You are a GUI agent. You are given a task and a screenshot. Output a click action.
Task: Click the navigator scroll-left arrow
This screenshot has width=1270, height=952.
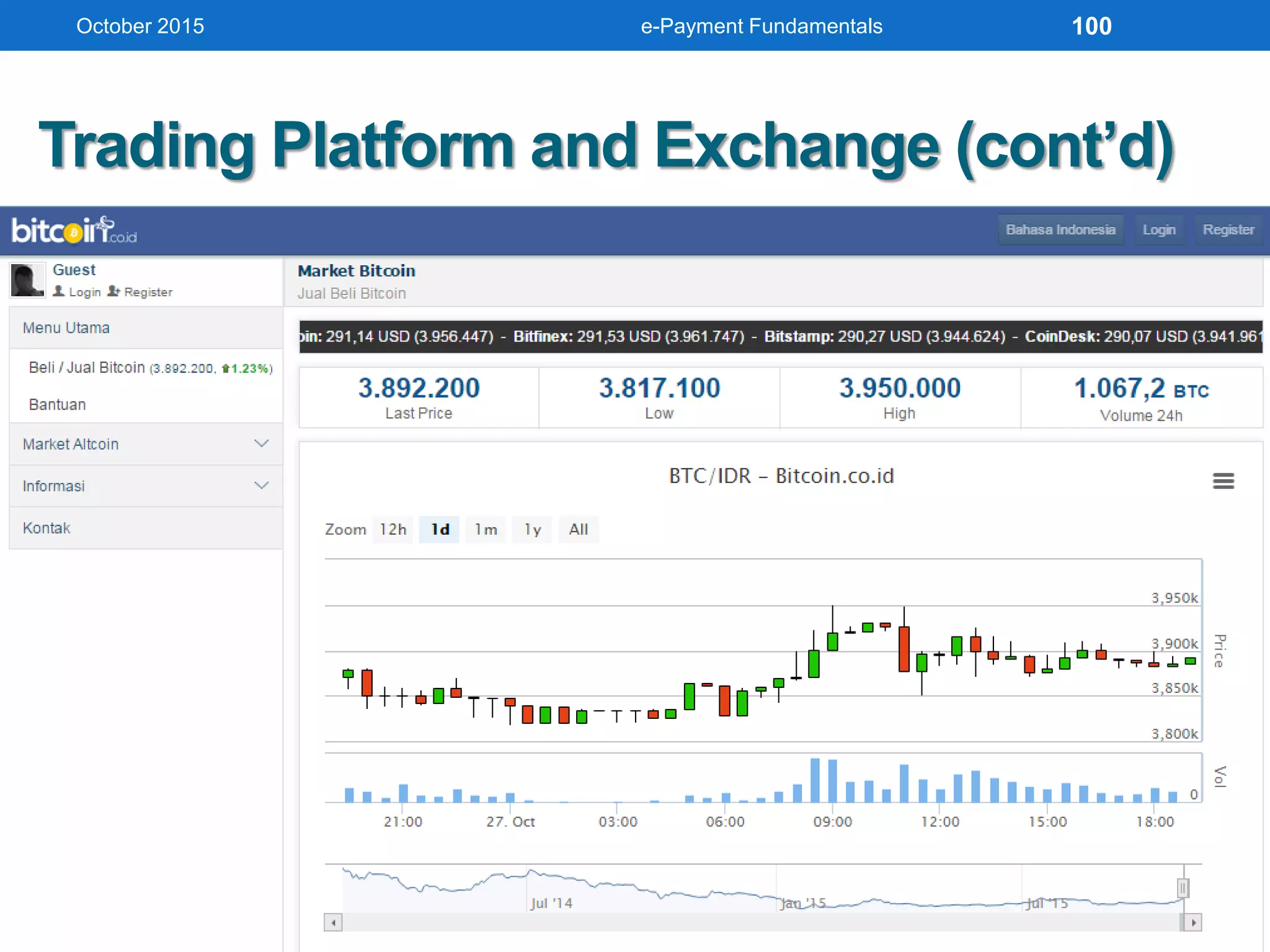333,923
